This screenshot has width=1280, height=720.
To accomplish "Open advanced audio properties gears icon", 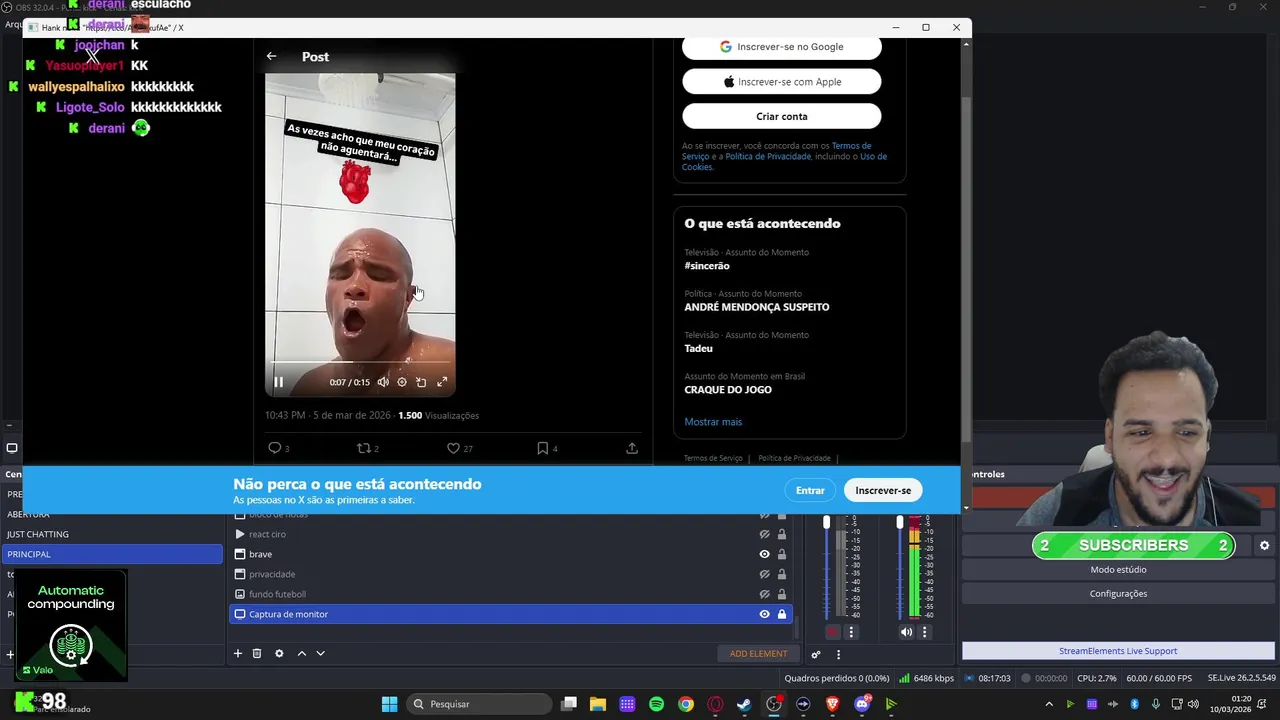I will coord(816,655).
